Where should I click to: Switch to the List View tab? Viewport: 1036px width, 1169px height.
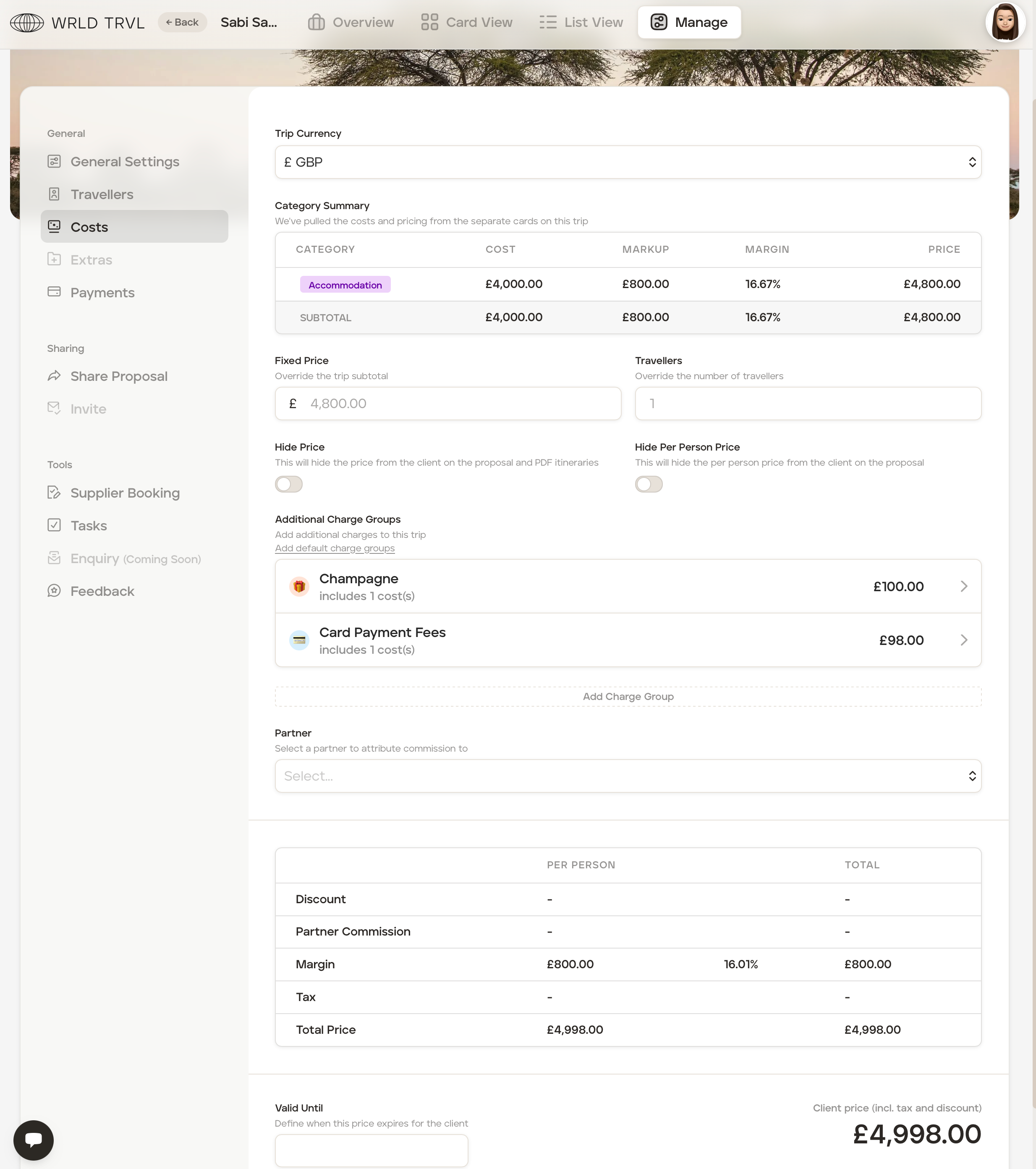tap(581, 22)
